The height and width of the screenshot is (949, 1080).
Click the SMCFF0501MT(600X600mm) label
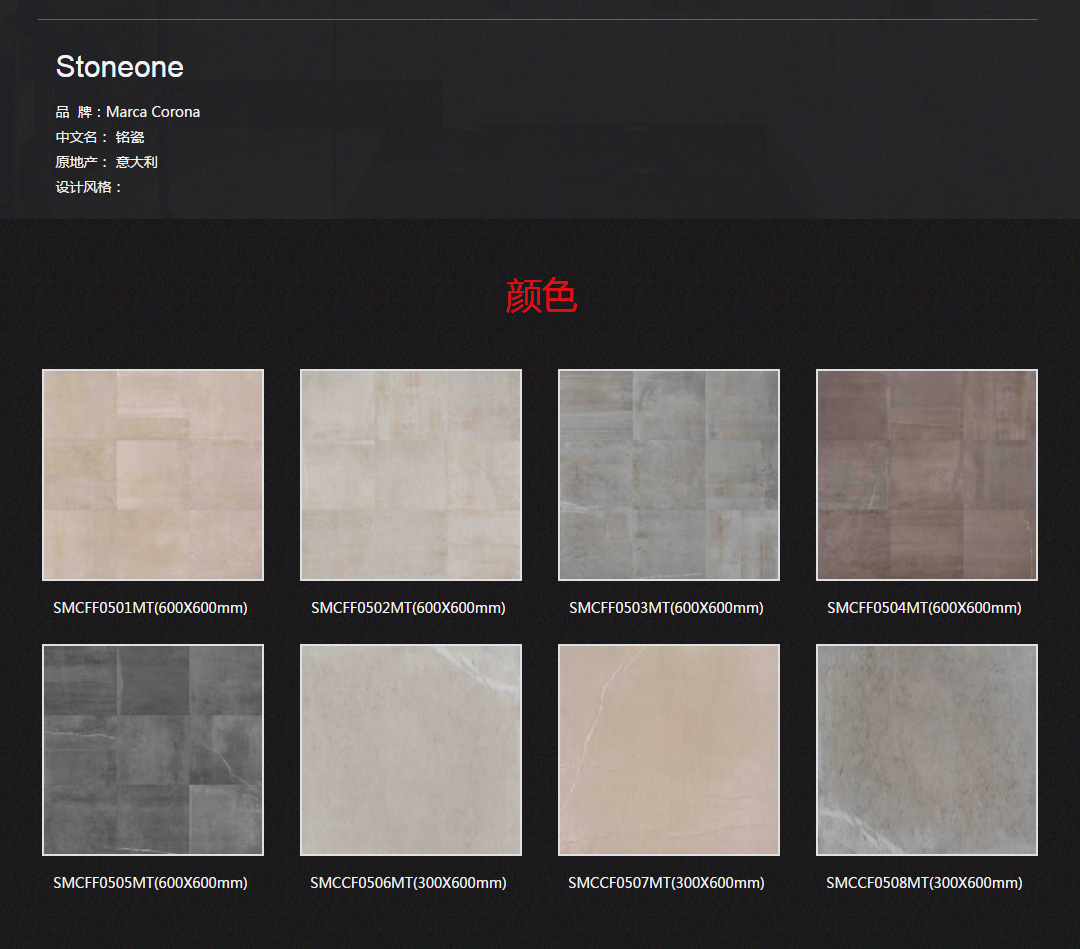coord(150,608)
